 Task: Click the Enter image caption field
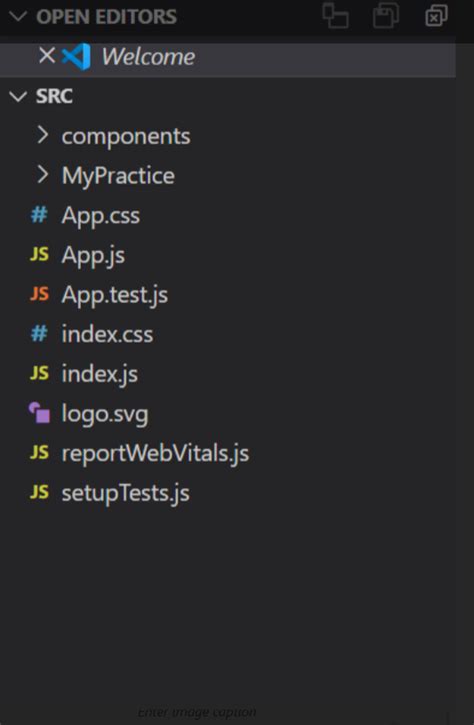pyautogui.click(x=197, y=712)
